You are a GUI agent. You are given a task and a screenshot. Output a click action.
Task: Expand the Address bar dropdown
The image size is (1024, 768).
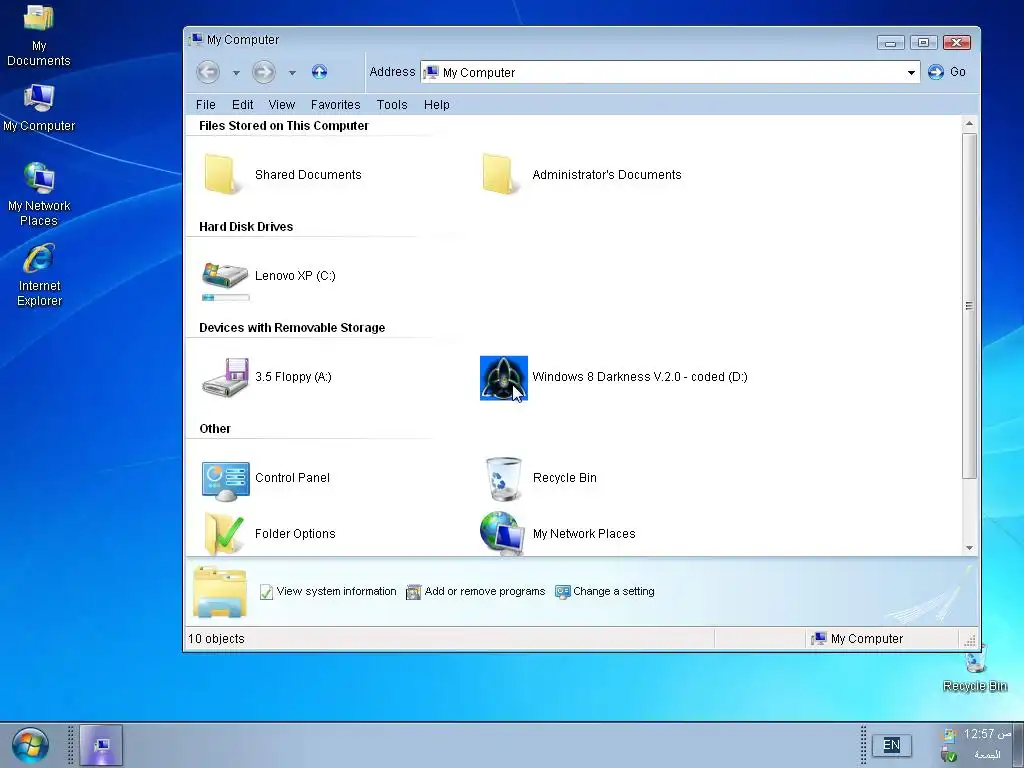911,72
